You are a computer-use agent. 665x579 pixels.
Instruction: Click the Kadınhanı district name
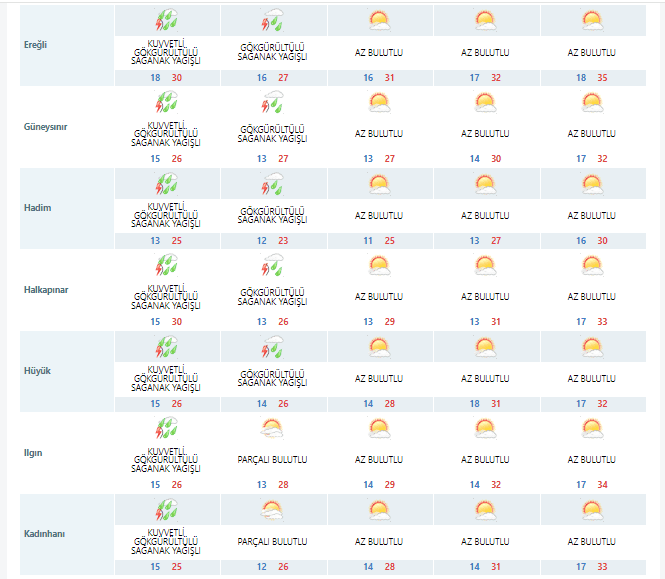[45, 534]
